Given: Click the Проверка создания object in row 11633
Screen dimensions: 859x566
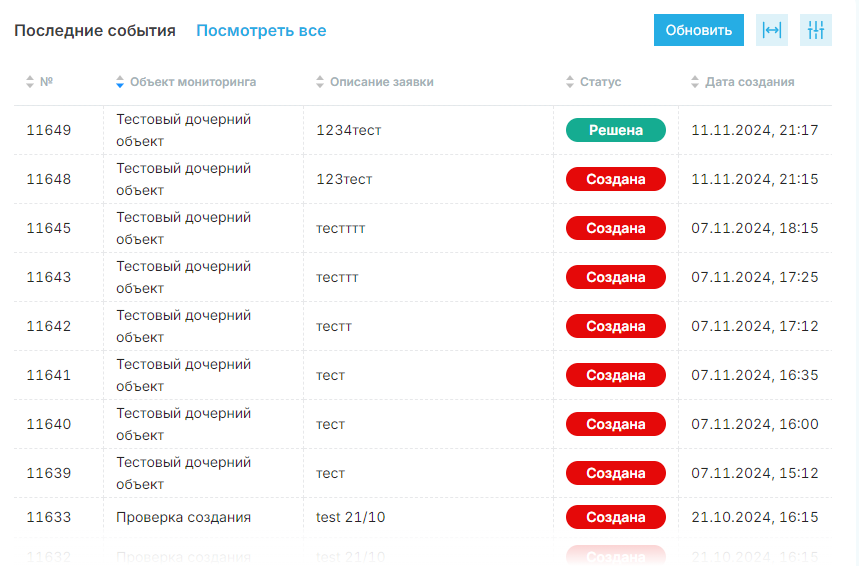Looking at the screenshot, I should (x=184, y=517).
